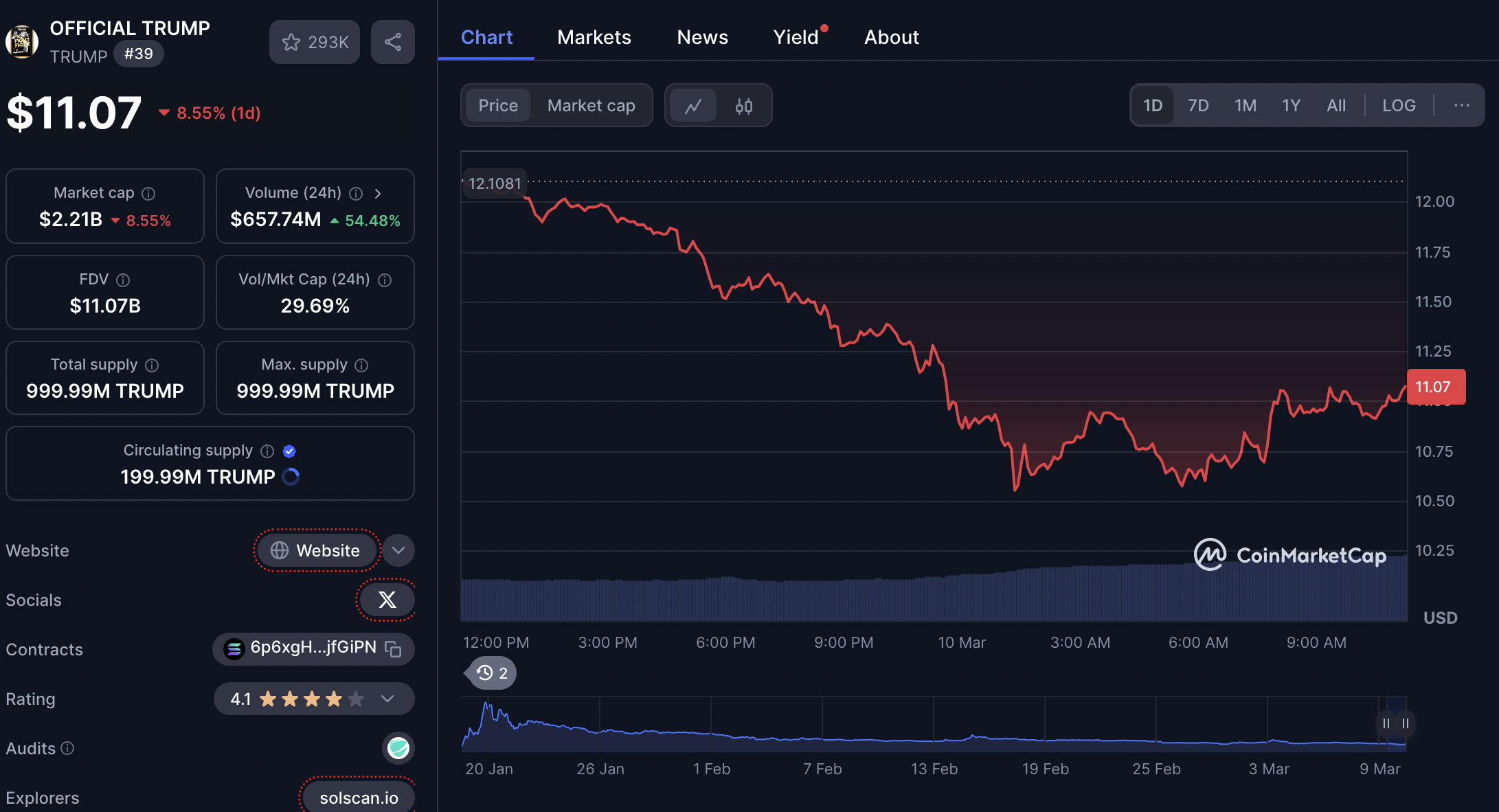Click the 8.55% (1d) price change
The height and width of the screenshot is (812, 1499).
pos(210,113)
